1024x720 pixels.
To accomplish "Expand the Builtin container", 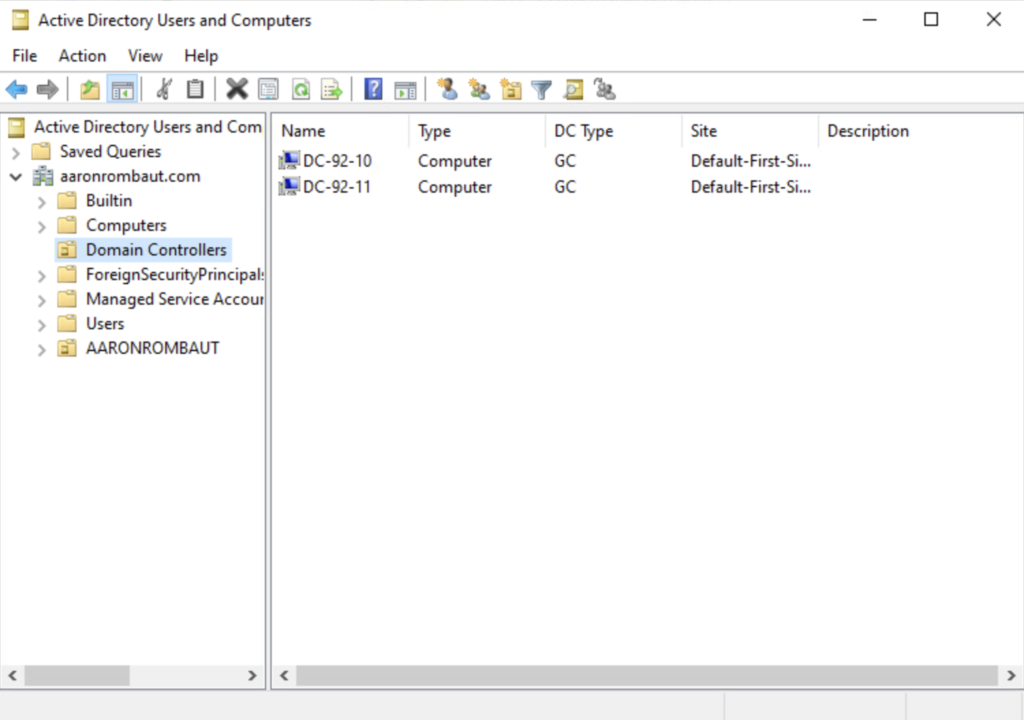I will [x=41, y=201].
